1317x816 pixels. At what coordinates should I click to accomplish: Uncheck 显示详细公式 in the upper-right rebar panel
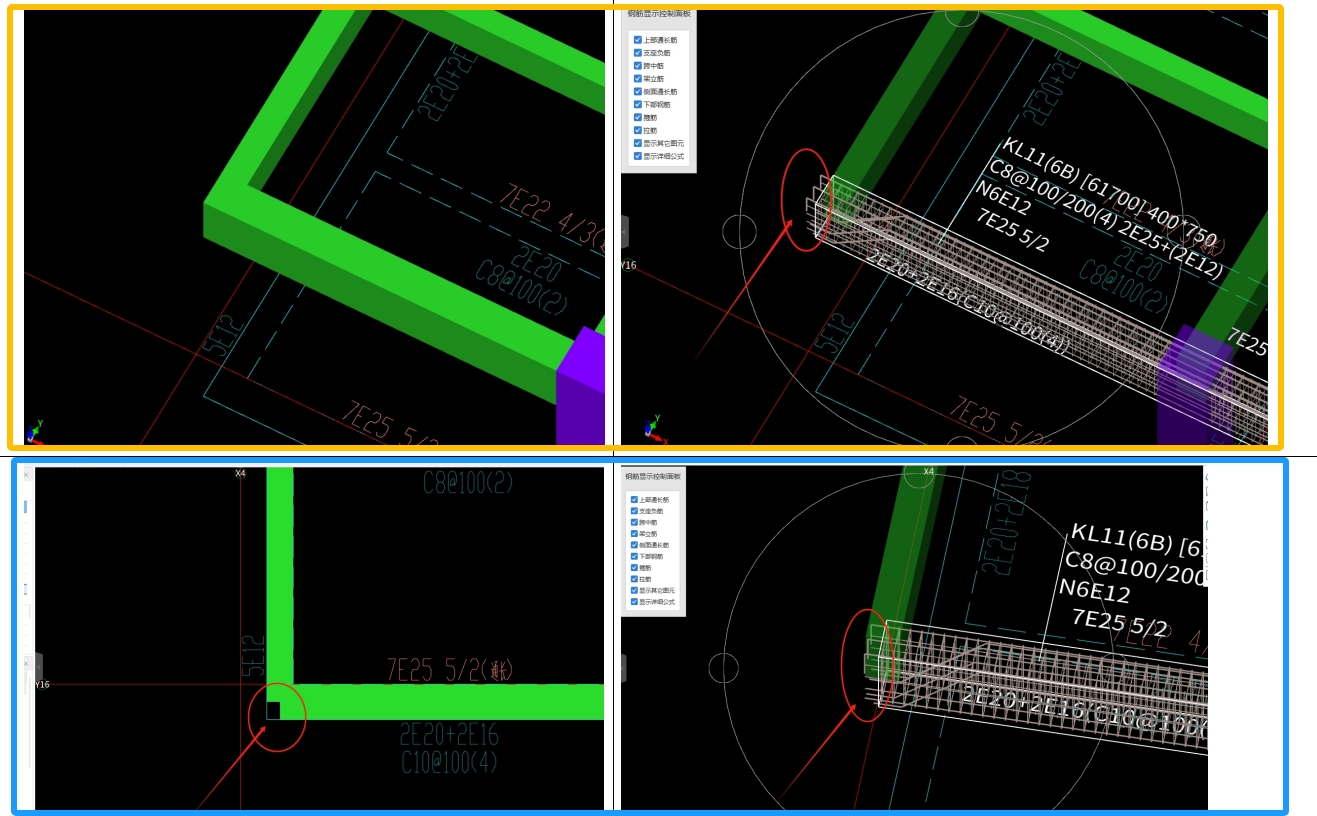pos(637,156)
